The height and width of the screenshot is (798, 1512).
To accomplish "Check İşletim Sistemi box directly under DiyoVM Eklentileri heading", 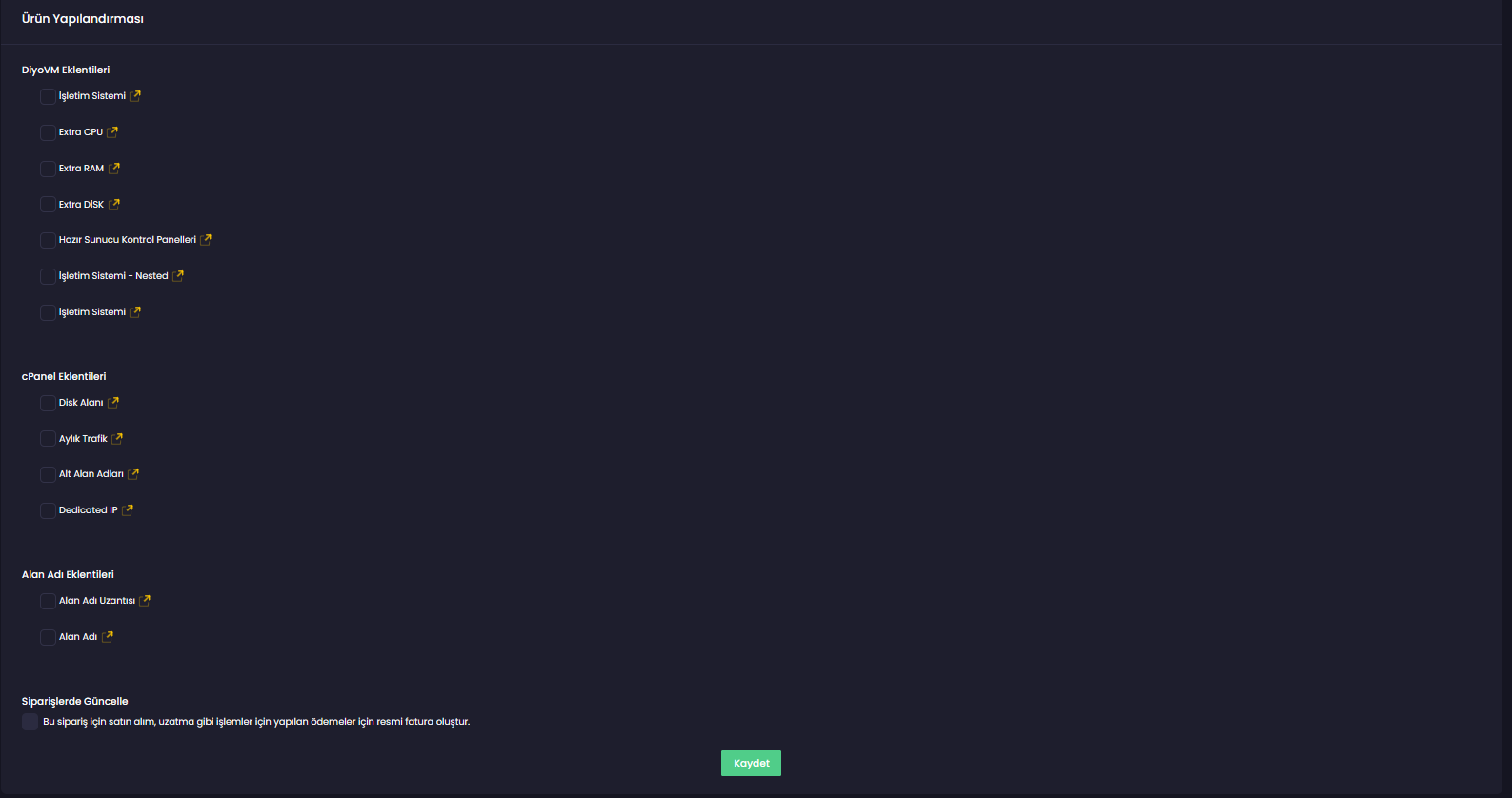I will tap(48, 96).
